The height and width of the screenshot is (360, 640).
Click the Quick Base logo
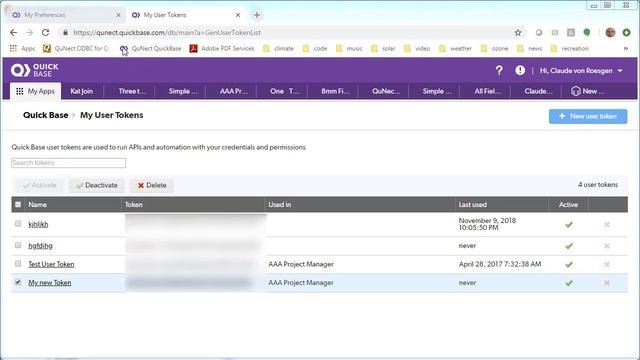click(35, 70)
